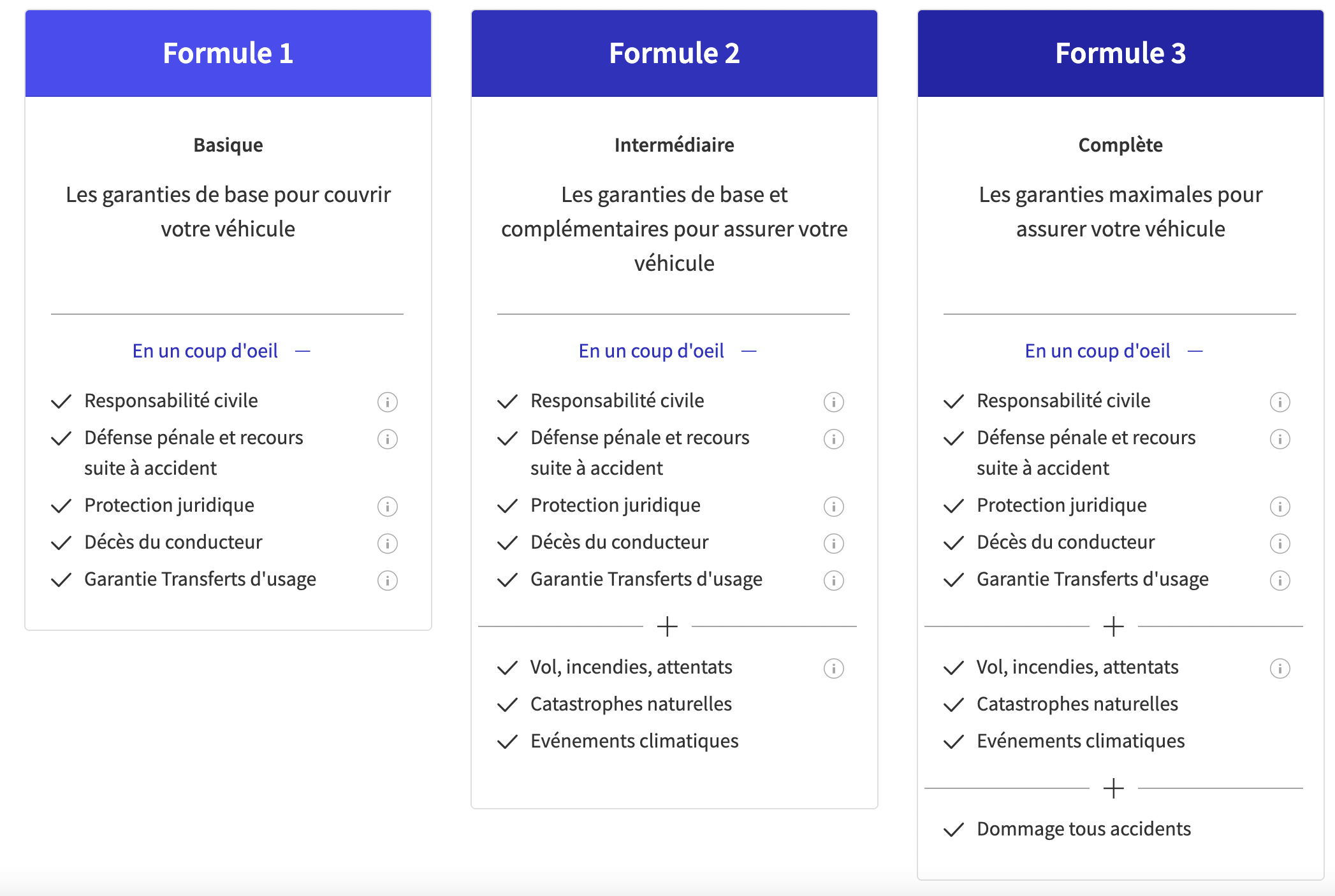Click info icon for Vol, incendies, attentats in Formule 2
1335x896 pixels.
pyautogui.click(x=833, y=668)
